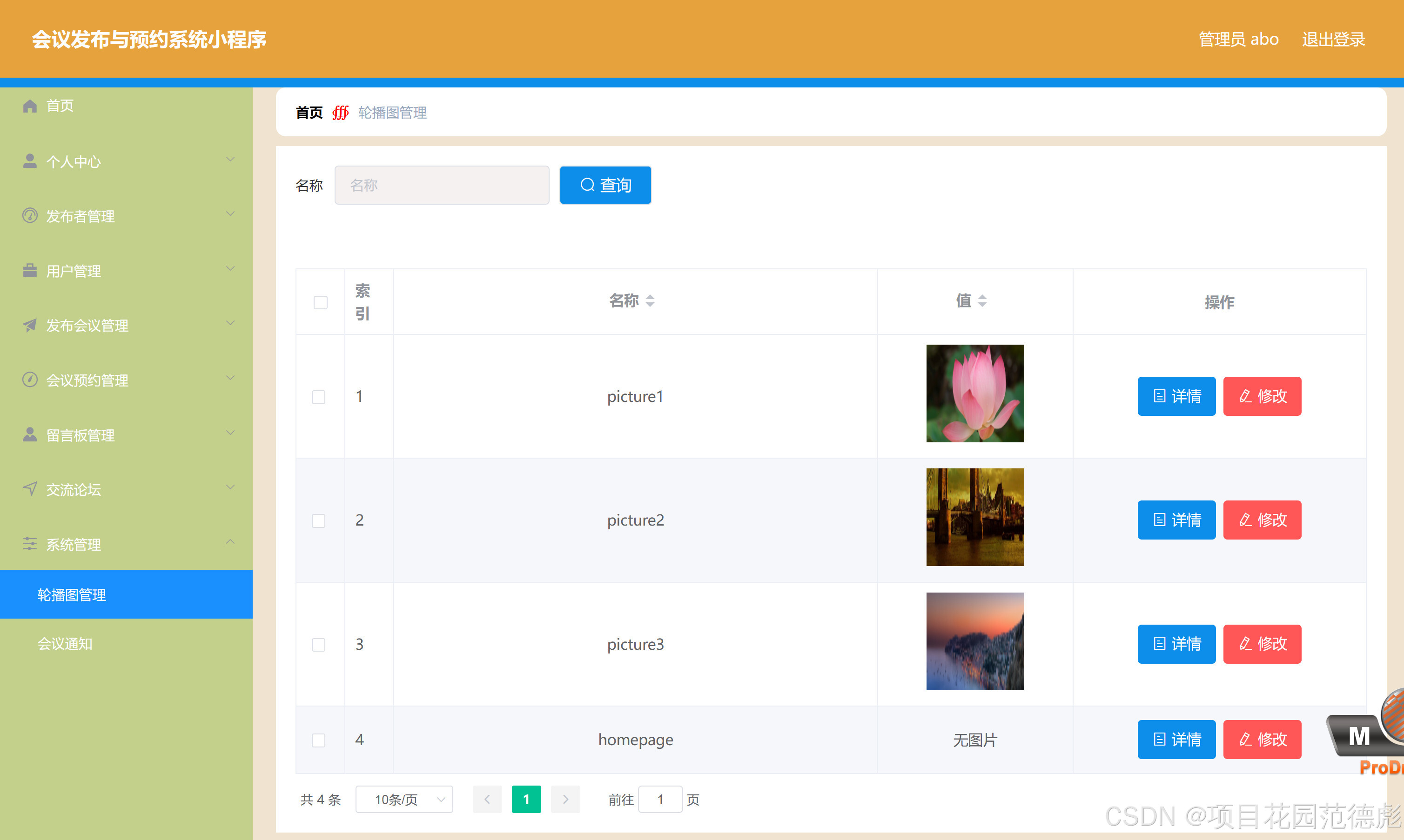Image resolution: width=1404 pixels, height=840 pixels.
Task: Click the paper plane icon beside 发布会议管理
Action: [x=29, y=325]
